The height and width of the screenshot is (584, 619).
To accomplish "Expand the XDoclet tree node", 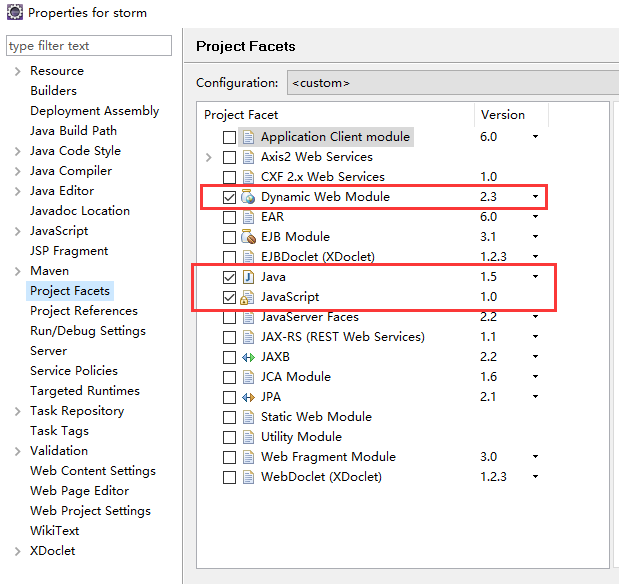I will pos(17,552).
